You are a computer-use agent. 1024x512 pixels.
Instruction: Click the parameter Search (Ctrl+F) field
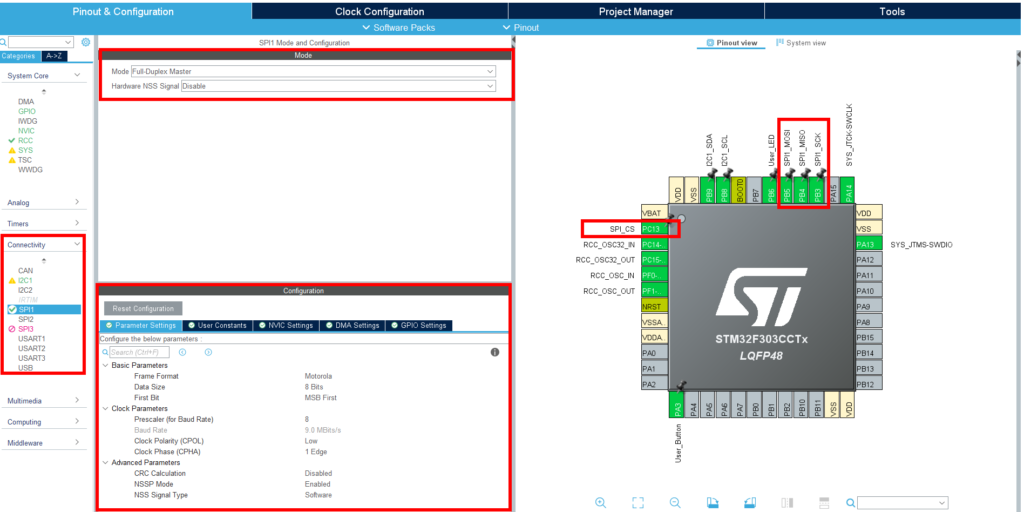point(138,352)
